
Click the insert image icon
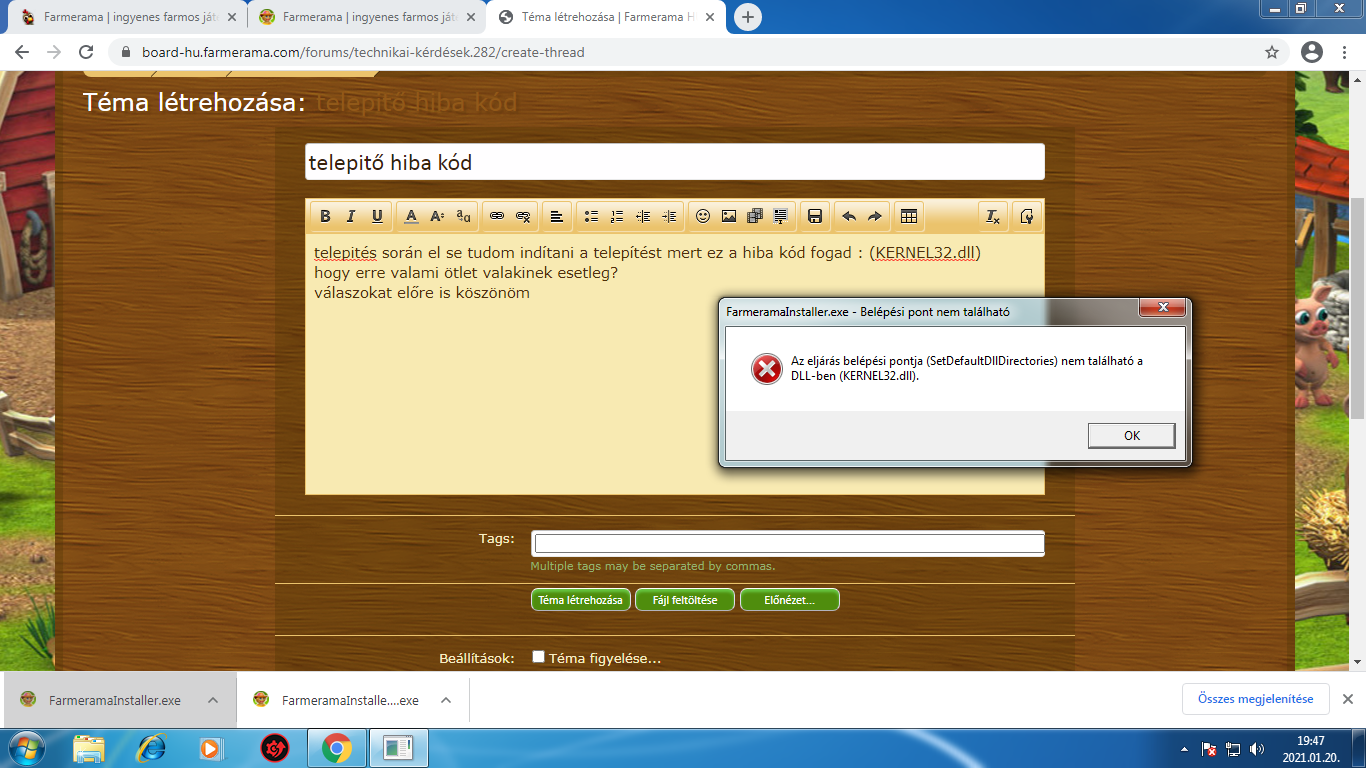729,216
